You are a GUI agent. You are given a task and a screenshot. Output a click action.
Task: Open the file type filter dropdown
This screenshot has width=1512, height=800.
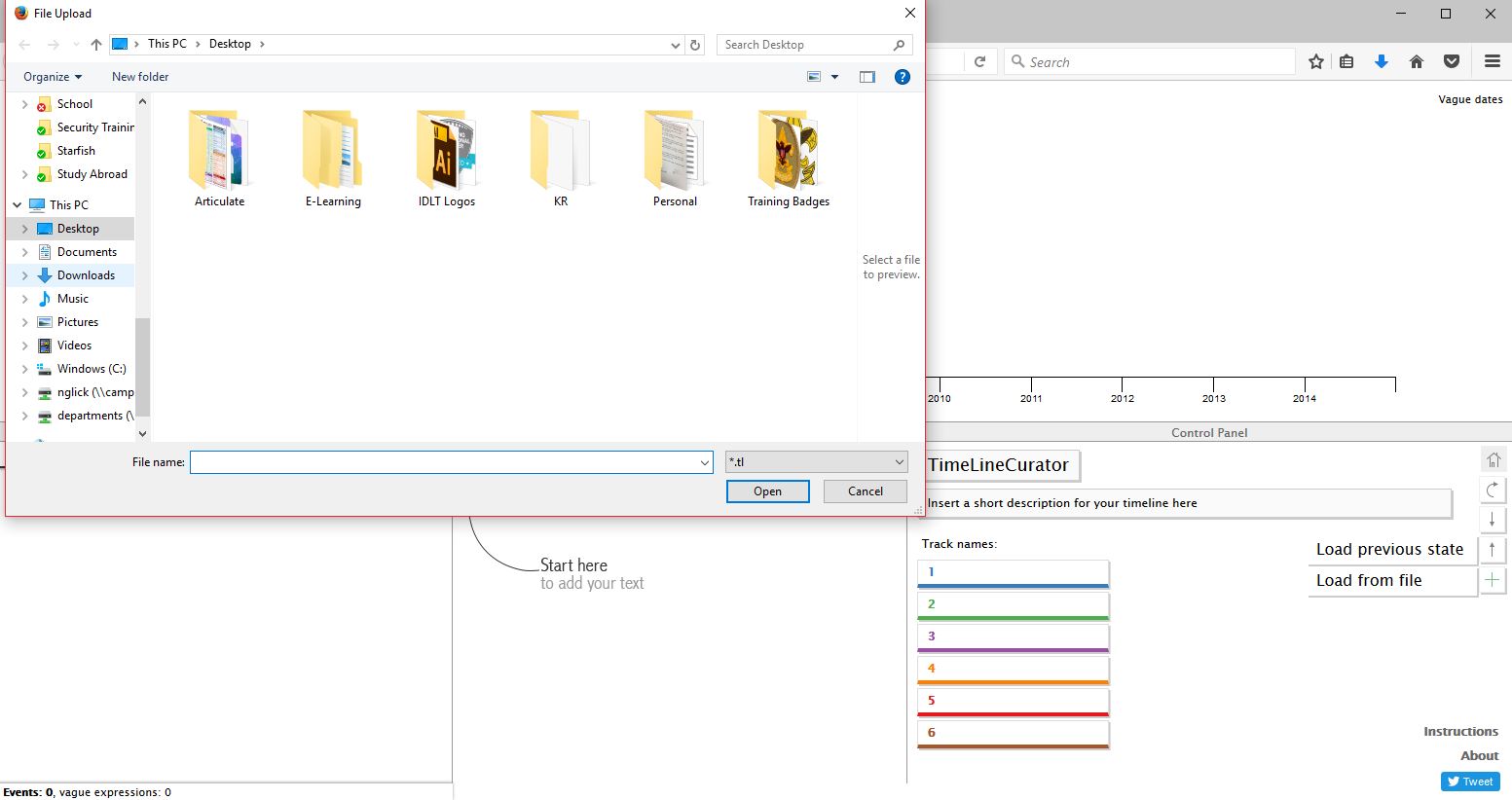pos(816,462)
